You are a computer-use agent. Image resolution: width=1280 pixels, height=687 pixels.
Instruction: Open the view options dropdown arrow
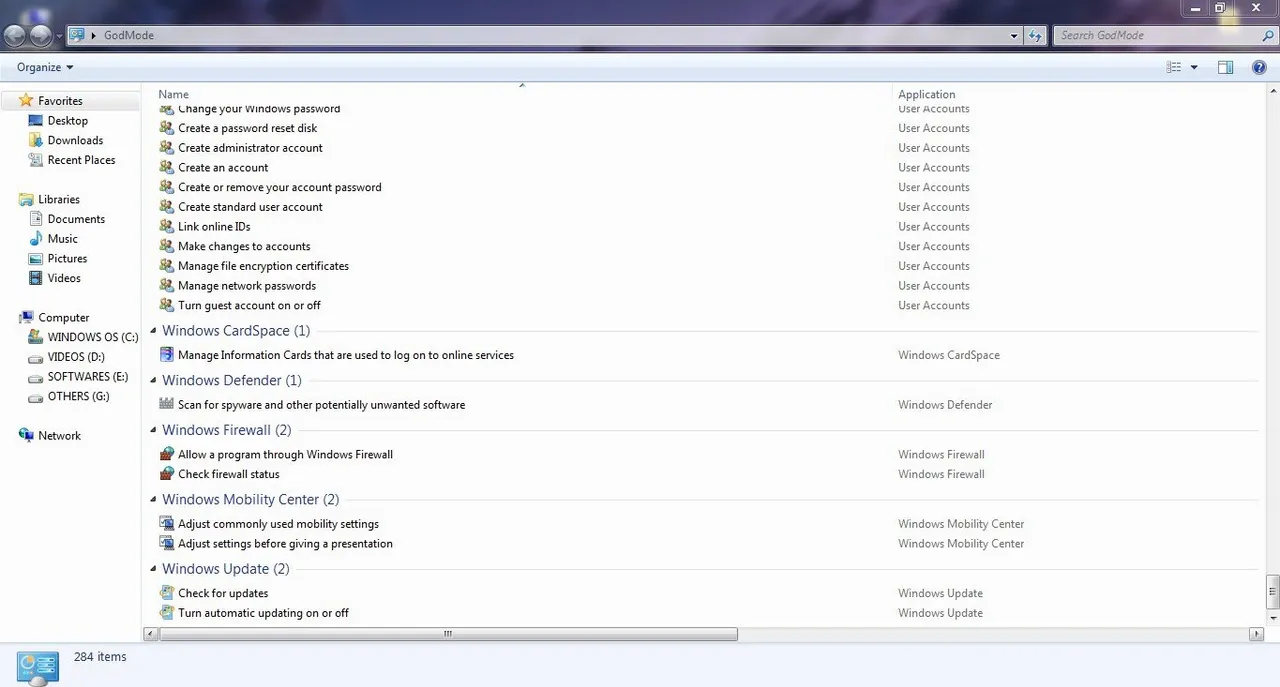click(1194, 67)
